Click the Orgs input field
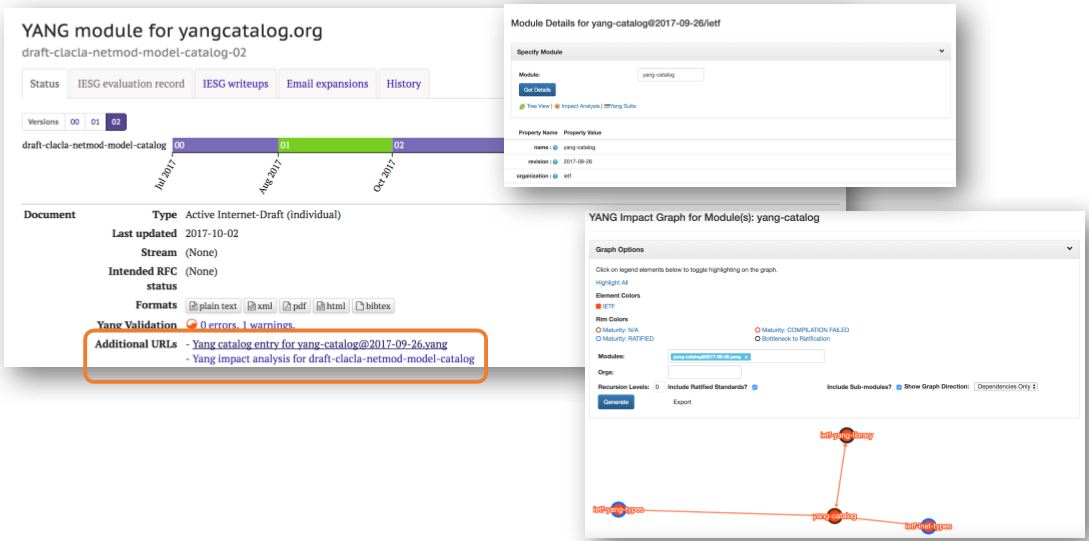 (705, 372)
